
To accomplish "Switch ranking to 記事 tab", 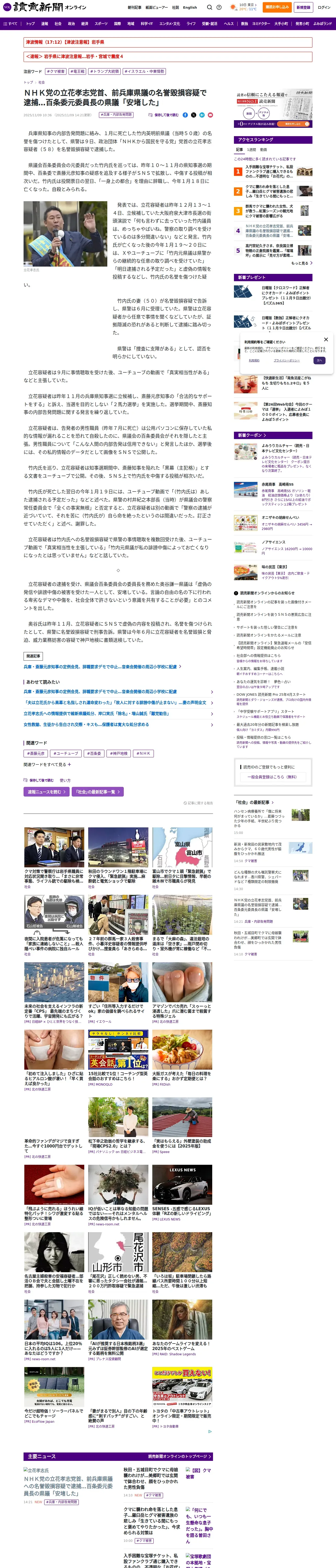I will coord(240,149).
